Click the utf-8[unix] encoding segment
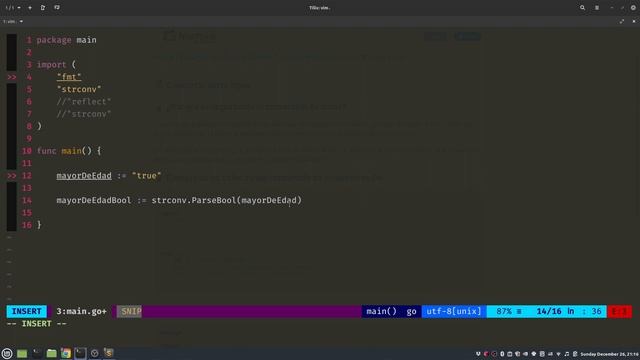The image size is (640, 360). (454, 311)
